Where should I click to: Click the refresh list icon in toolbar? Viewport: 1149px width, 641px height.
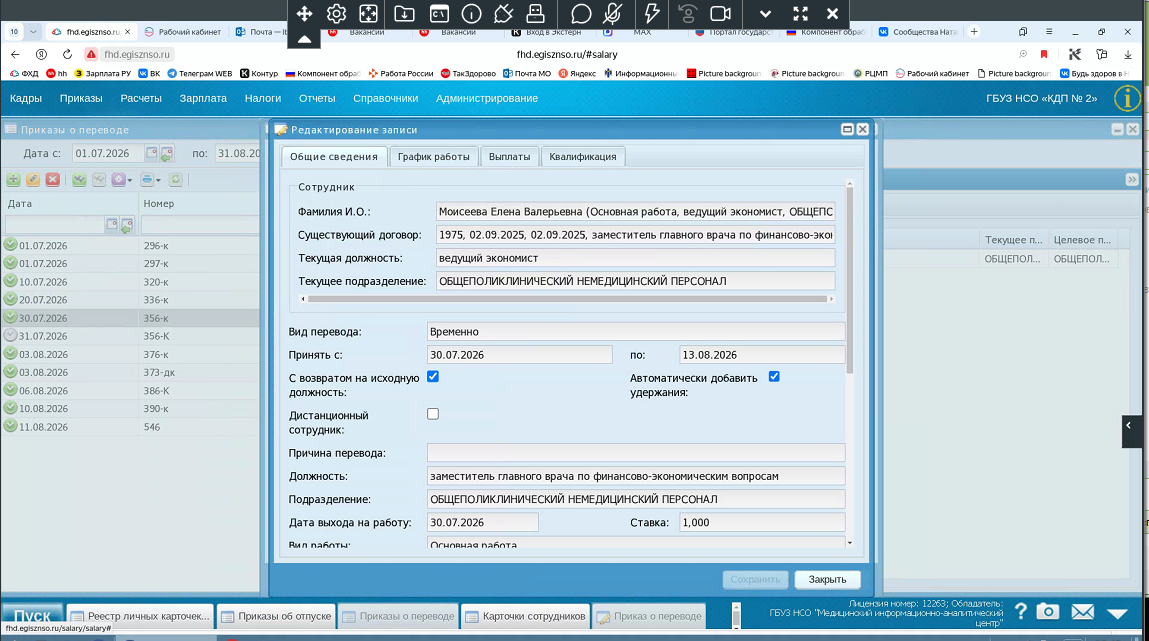point(176,179)
